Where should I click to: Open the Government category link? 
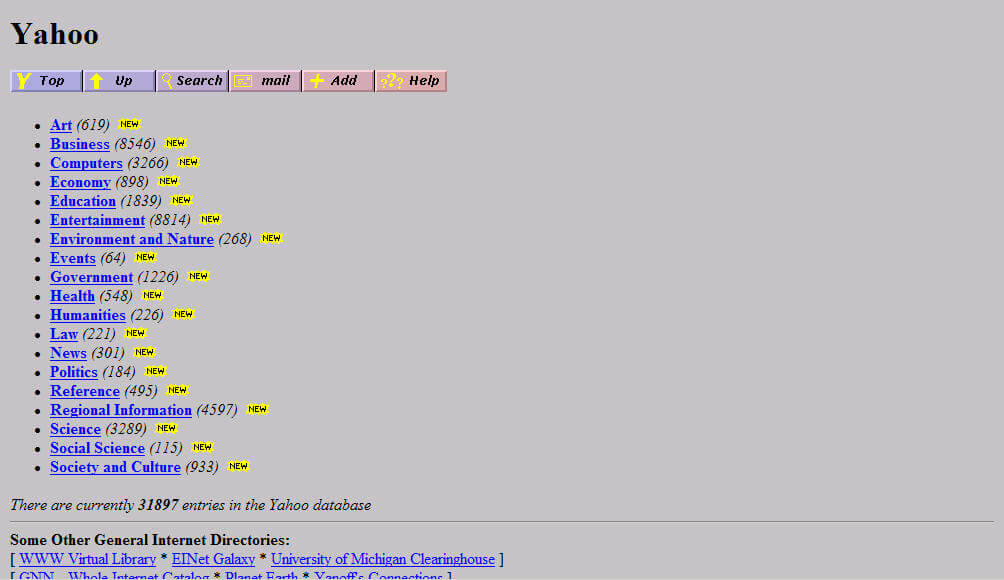(x=91, y=277)
